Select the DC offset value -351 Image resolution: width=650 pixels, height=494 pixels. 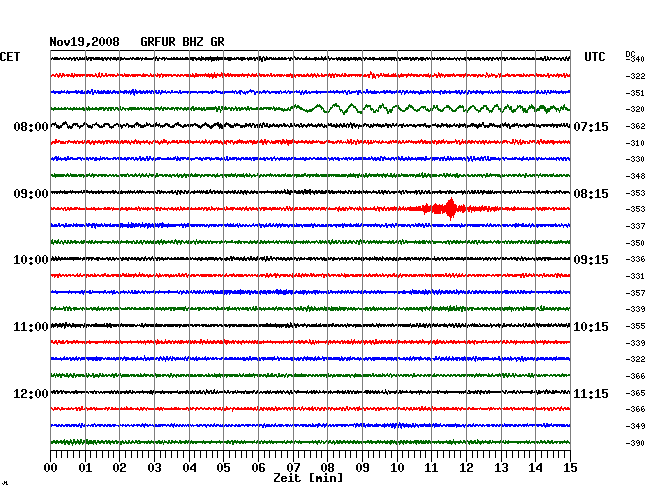point(635,93)
